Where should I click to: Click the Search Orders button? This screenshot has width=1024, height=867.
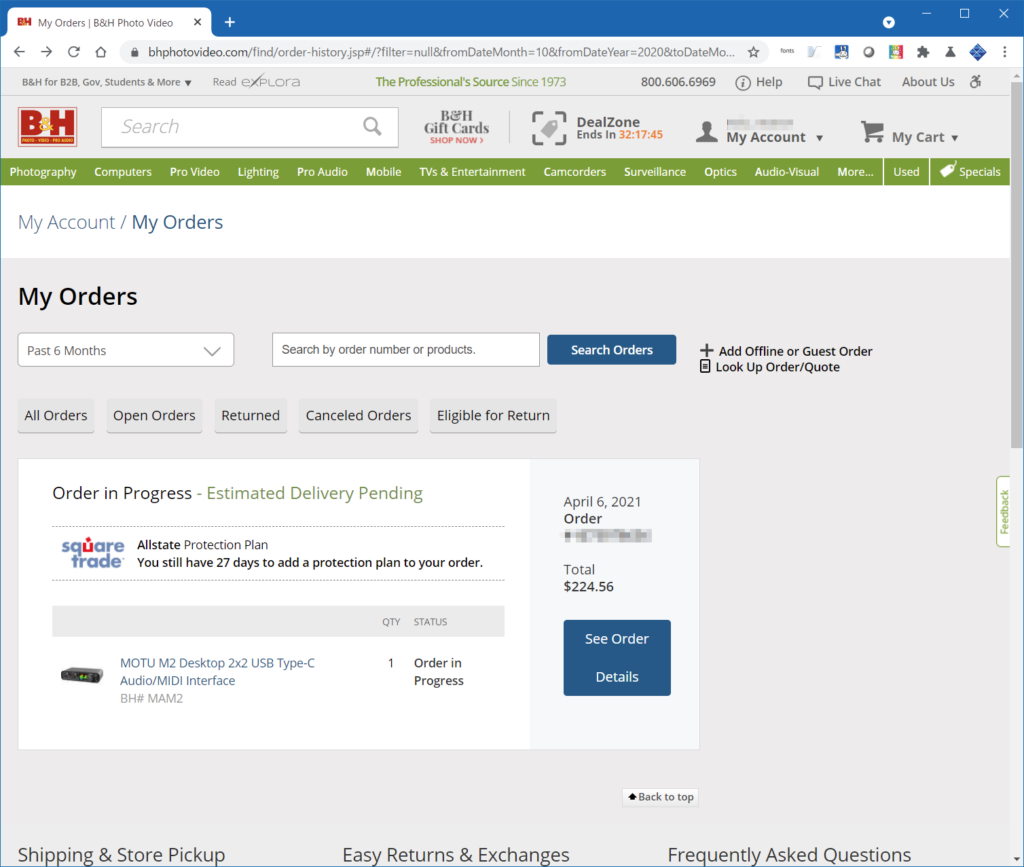click(612, 350)
